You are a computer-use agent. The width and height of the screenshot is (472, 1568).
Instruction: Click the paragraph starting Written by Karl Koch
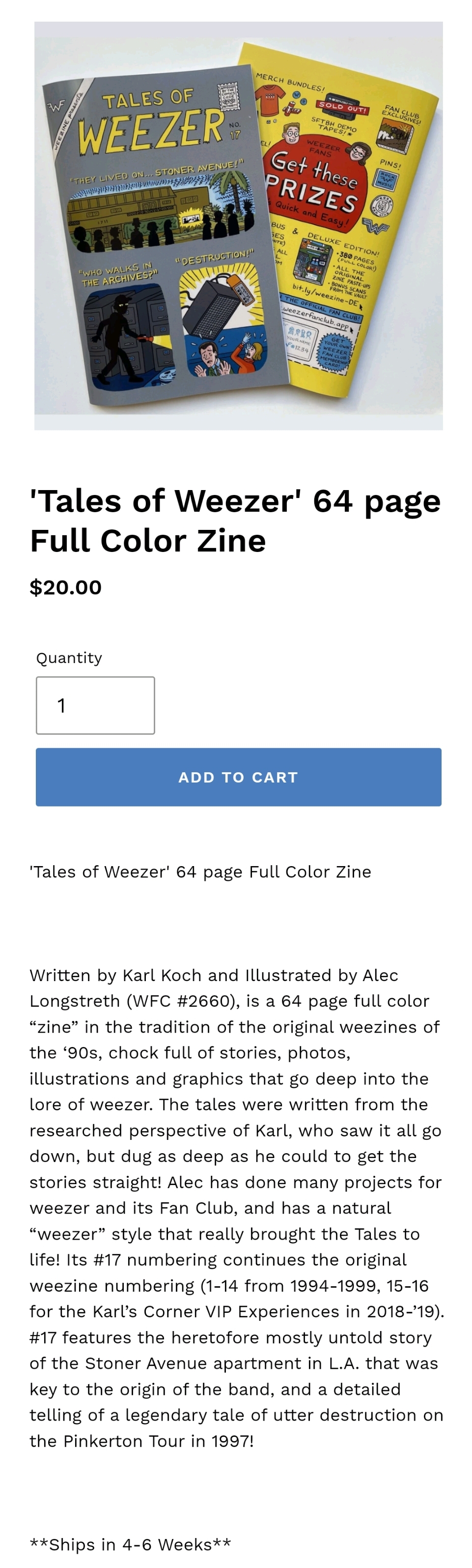pos(236,1208)
